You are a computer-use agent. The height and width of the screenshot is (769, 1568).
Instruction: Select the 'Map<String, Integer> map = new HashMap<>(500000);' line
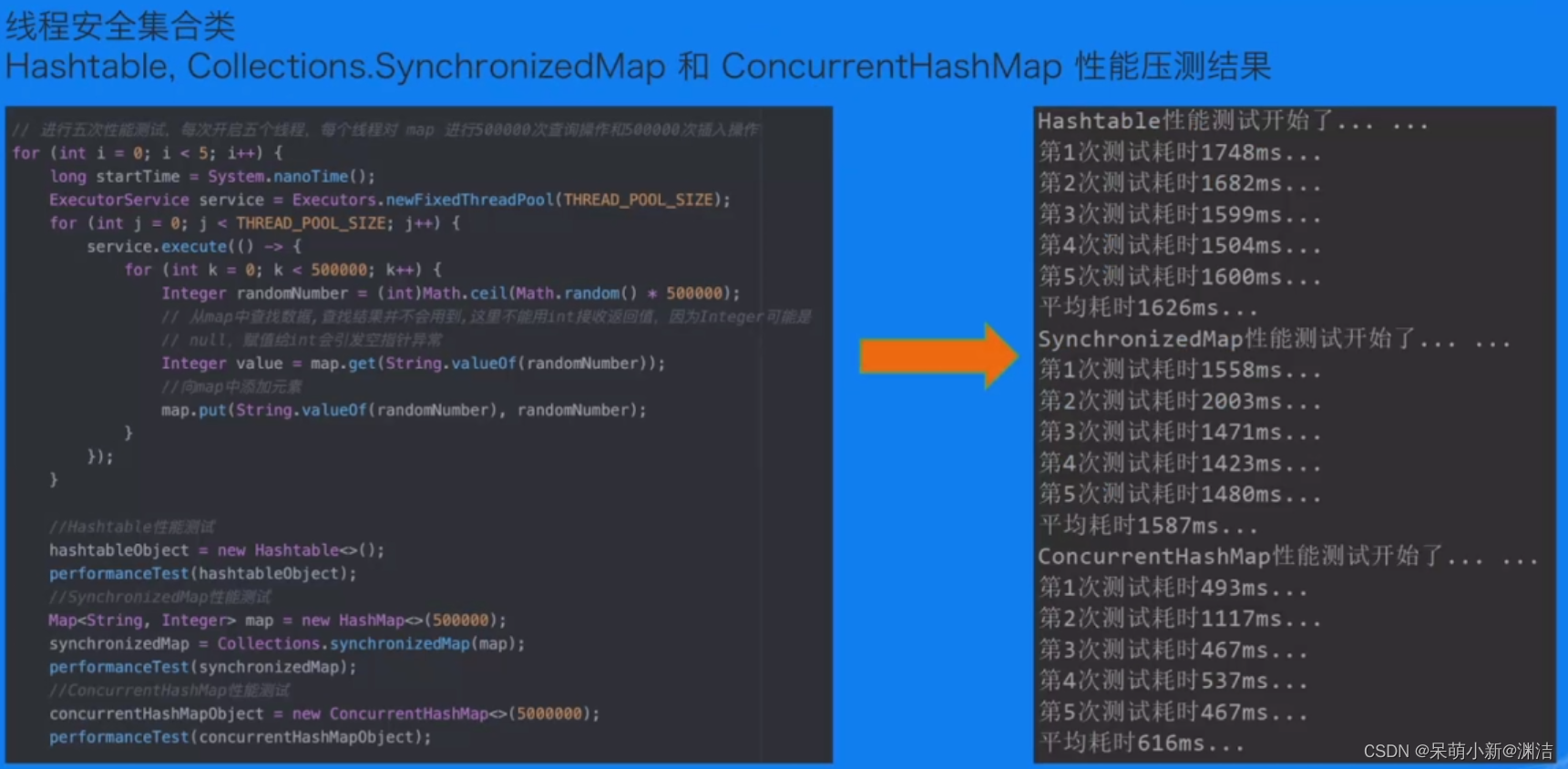[278, 620]
